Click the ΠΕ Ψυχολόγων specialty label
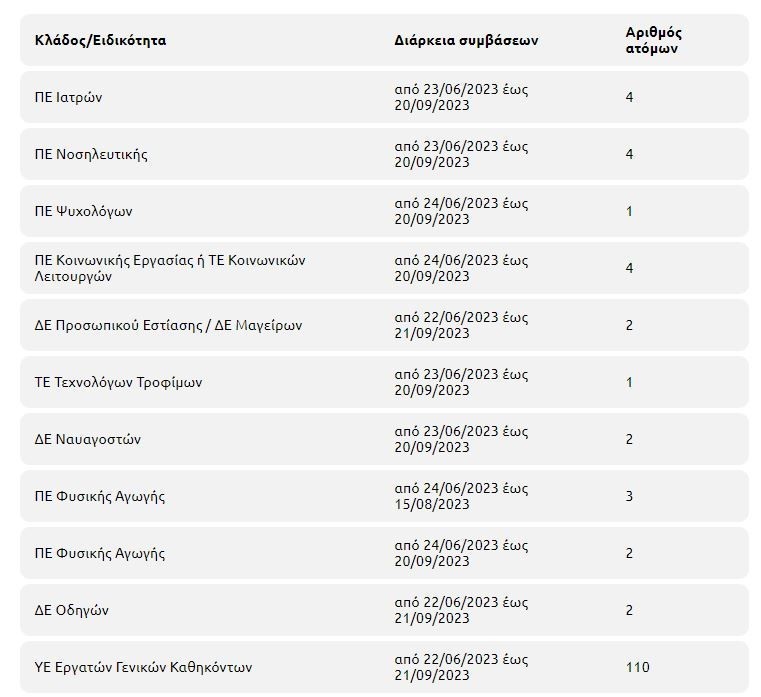 pyautogui.click(x=83, y=211)
